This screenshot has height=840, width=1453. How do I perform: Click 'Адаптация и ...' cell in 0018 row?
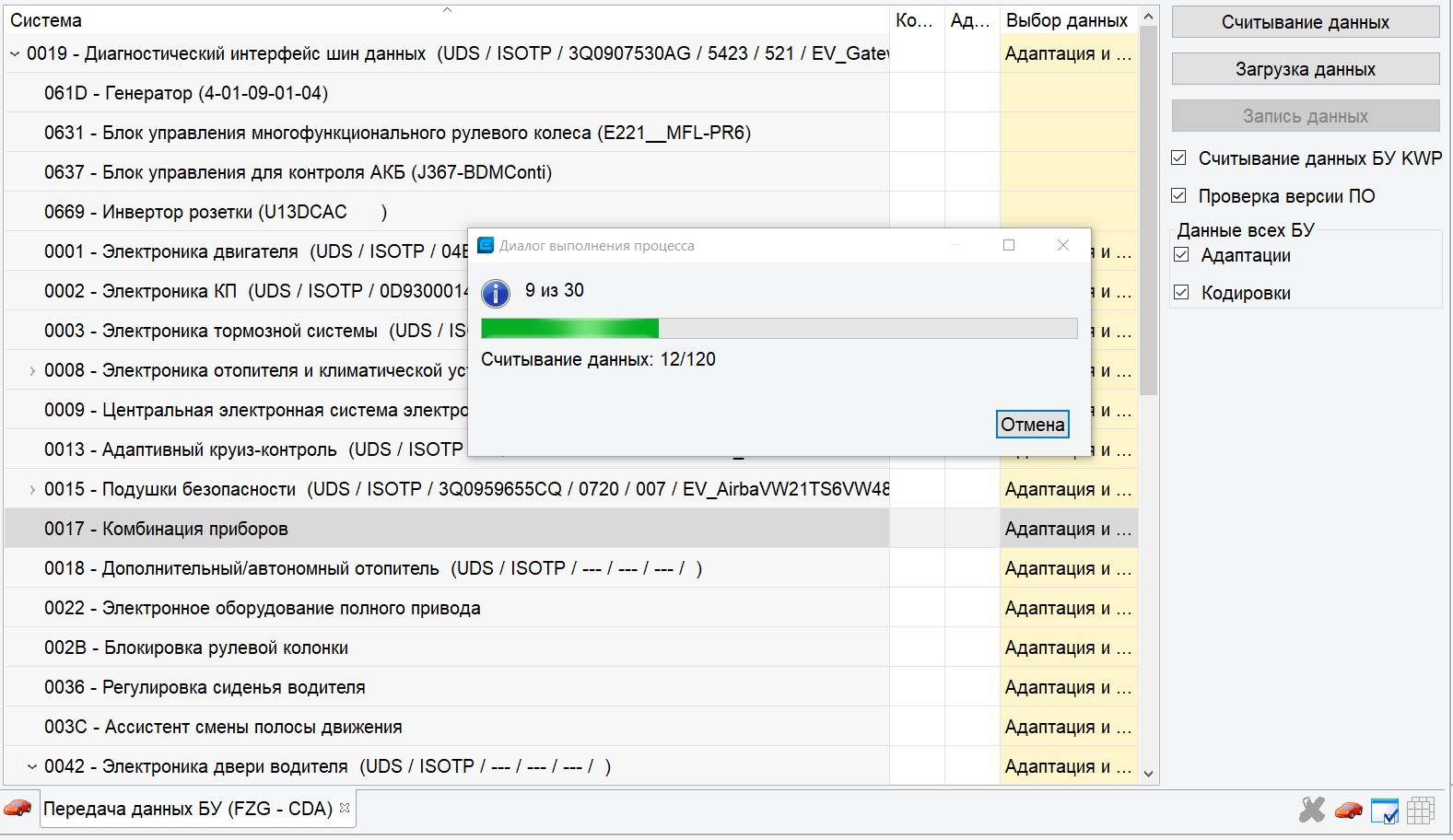click(x=1069, y=568)
